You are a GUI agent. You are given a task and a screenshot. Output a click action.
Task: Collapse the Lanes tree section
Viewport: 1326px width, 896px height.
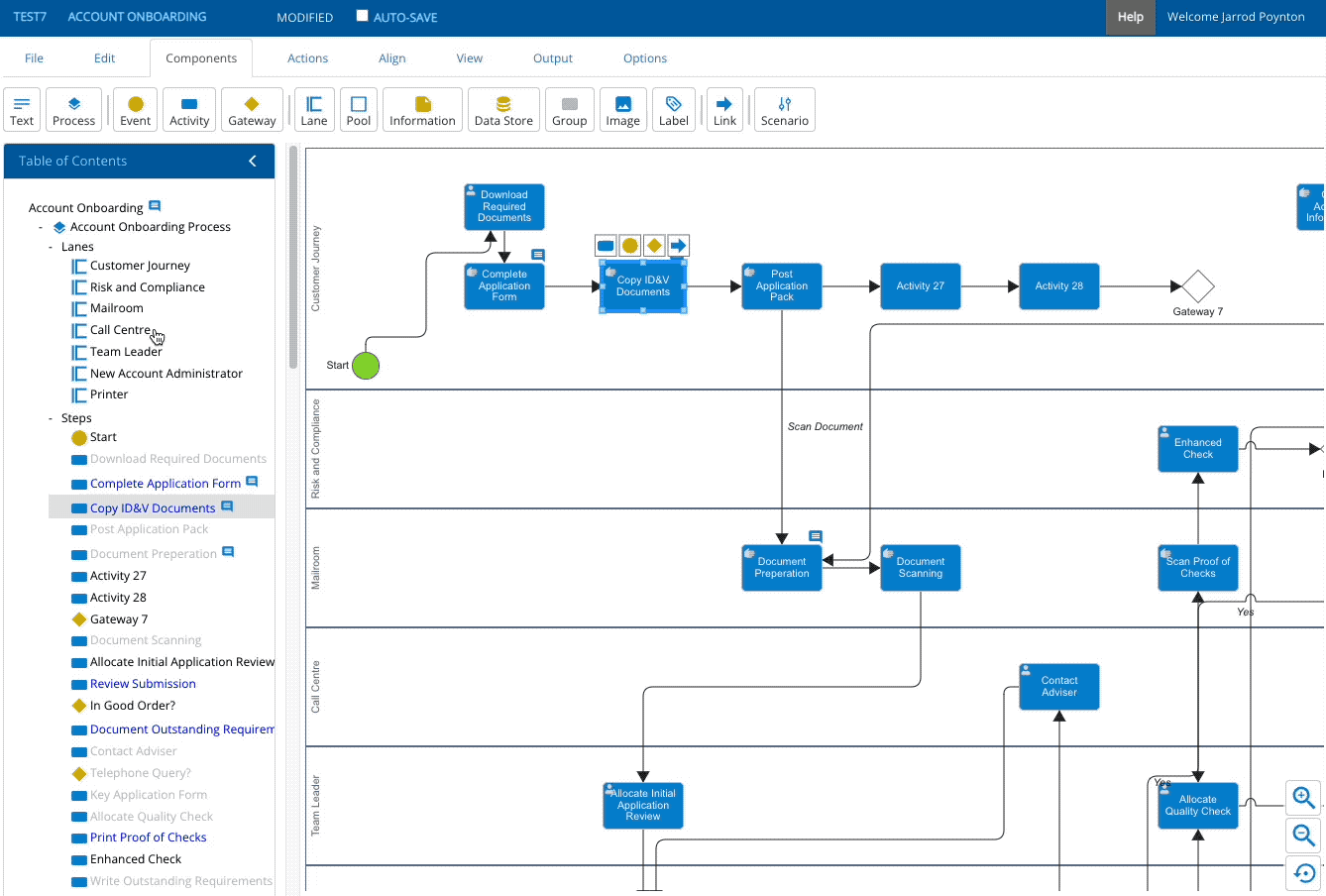(x=51, y=247)
